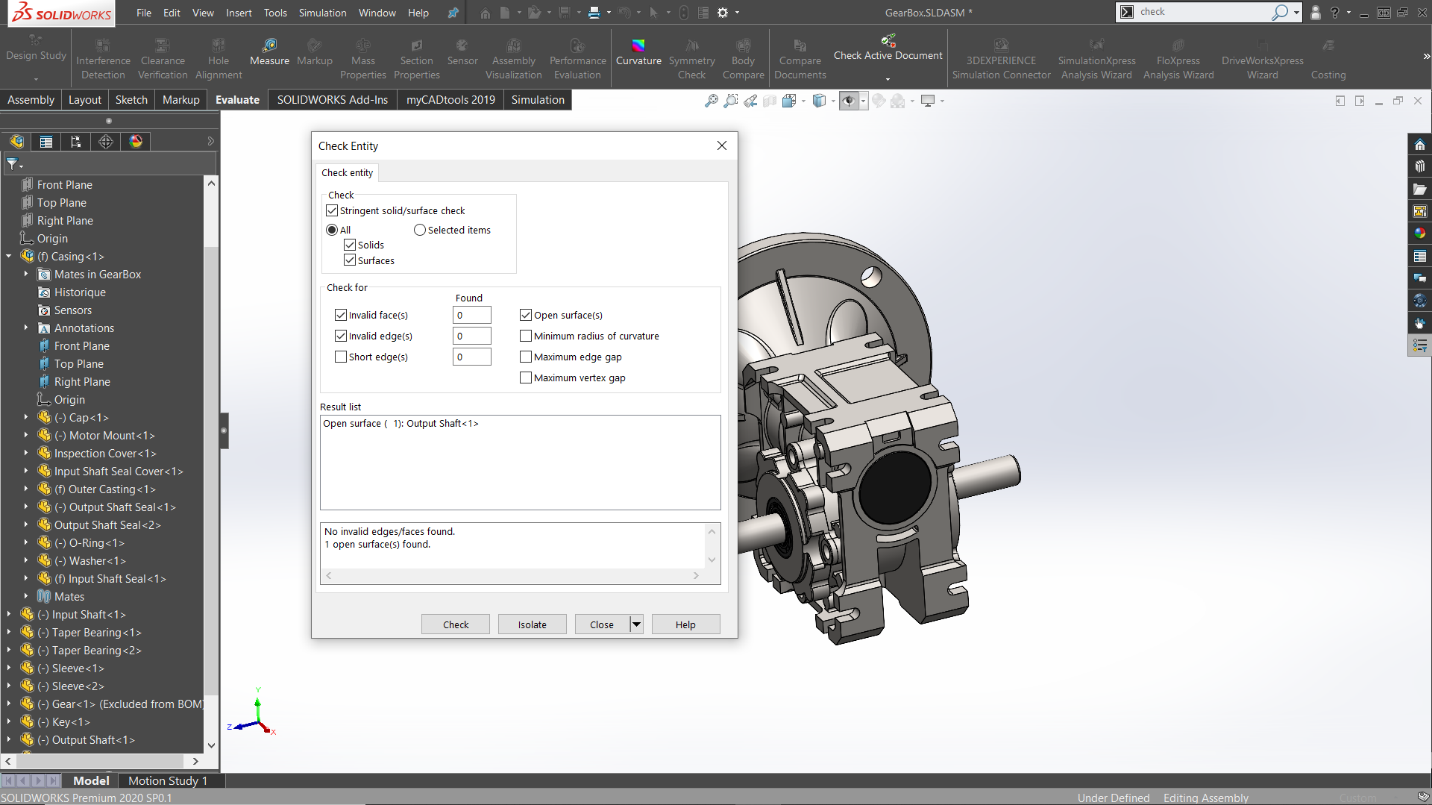Click scroll-down arrow of feature tree
1432x805 pixels.
[210, 746]
